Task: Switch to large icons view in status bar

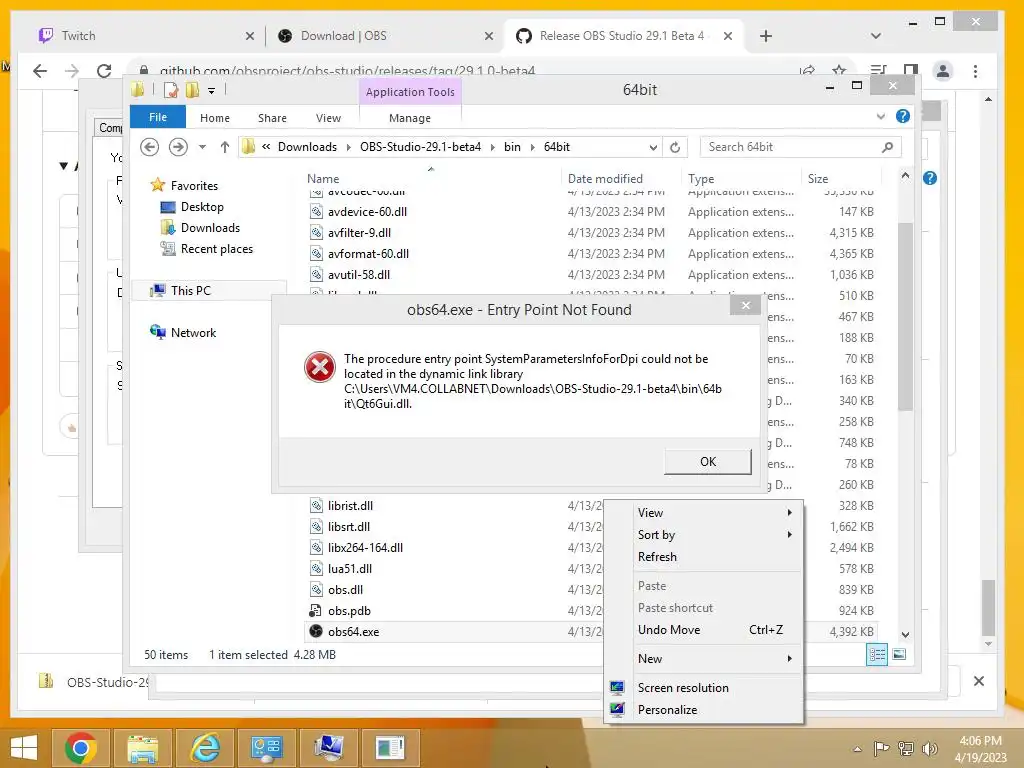Action: click(x=899, y=654)
